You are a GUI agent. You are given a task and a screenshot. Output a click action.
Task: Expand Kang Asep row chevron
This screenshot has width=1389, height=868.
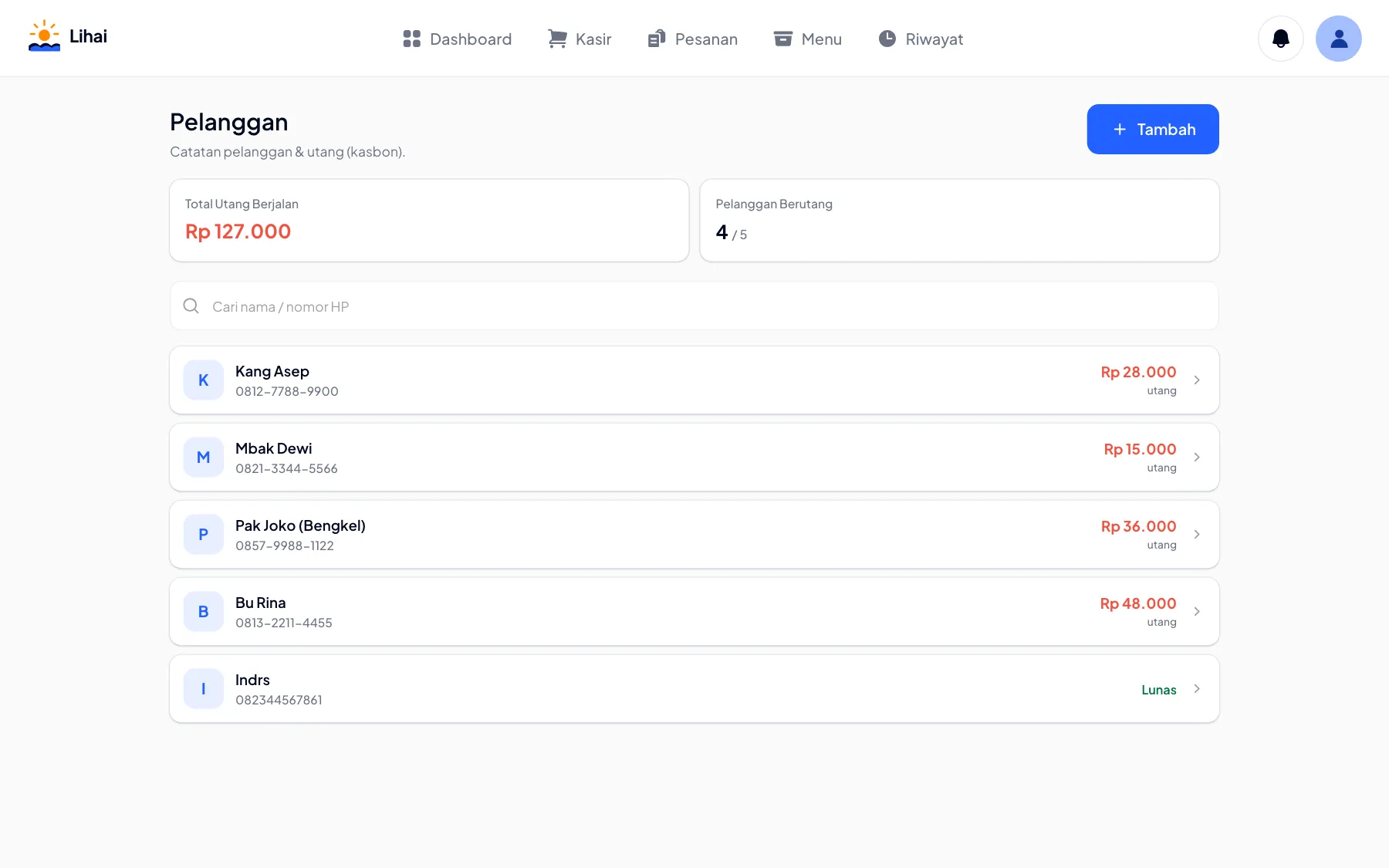pos(1197,380)
